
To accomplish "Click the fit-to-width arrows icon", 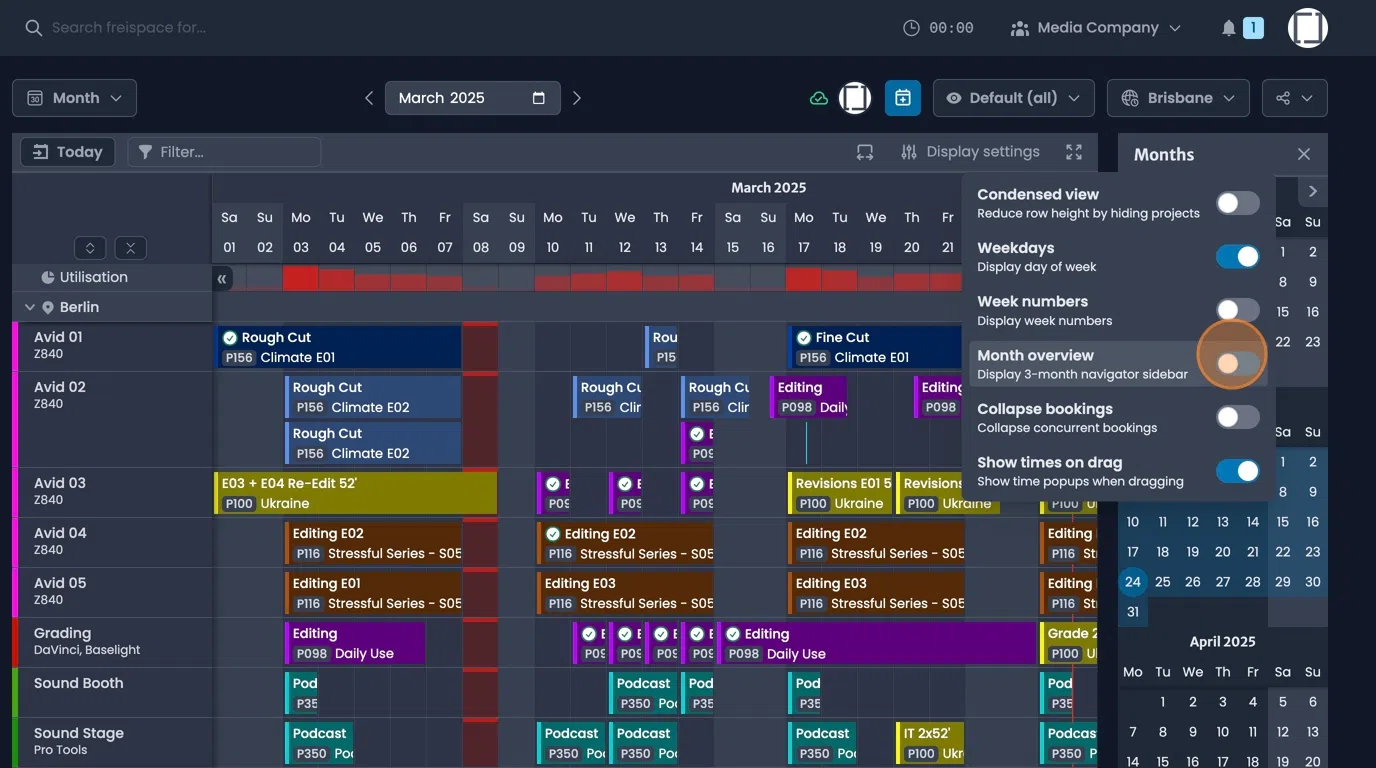I will tap(864, 151).
